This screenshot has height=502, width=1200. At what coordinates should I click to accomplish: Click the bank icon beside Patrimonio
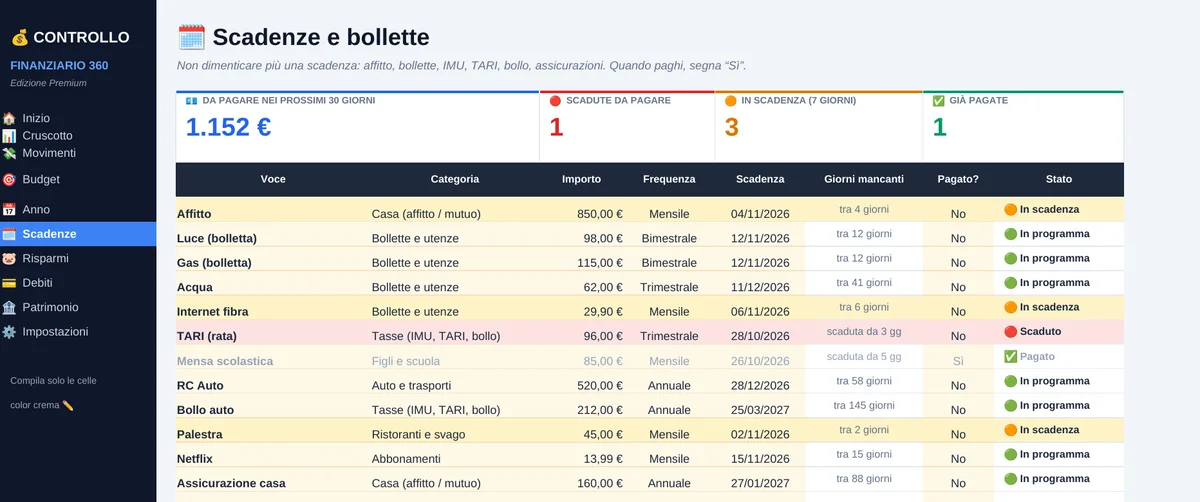coord(9,308)
